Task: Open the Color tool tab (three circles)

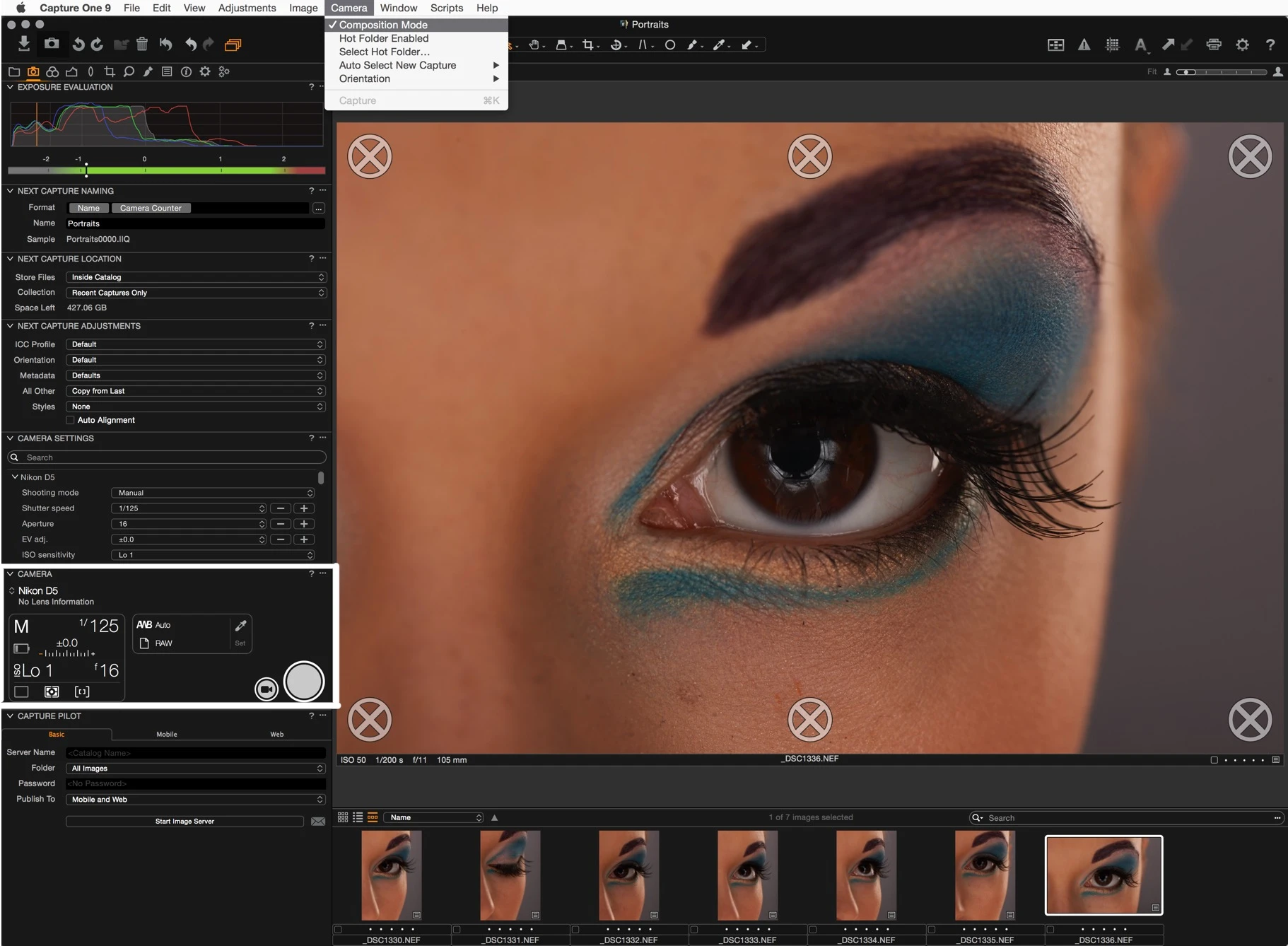Action: pyautogui.click(x=52, y=71)
